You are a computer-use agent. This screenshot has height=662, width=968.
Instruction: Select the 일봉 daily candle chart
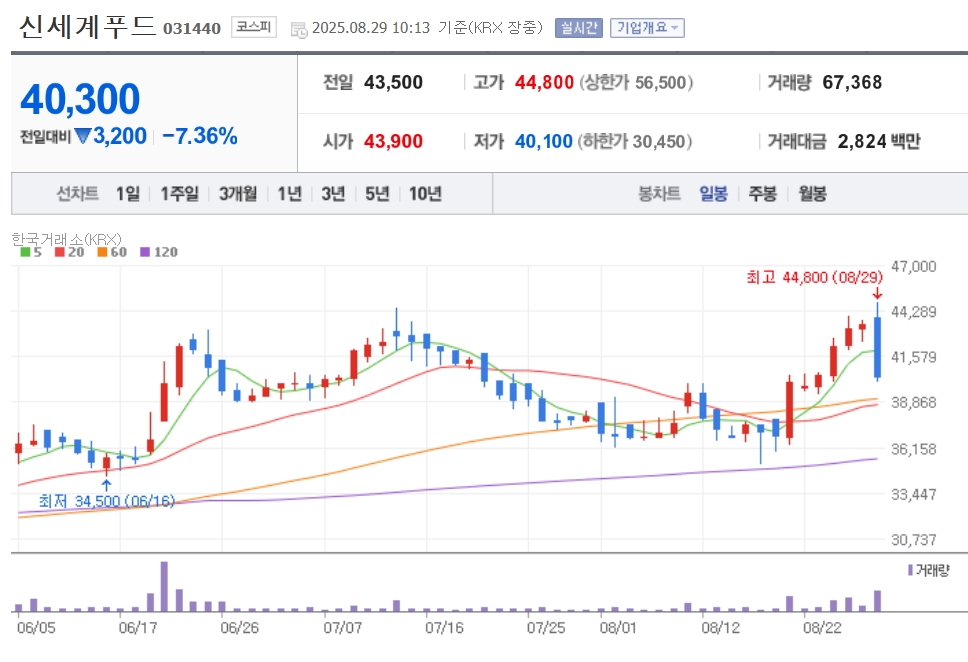click(x=714, y=194)
